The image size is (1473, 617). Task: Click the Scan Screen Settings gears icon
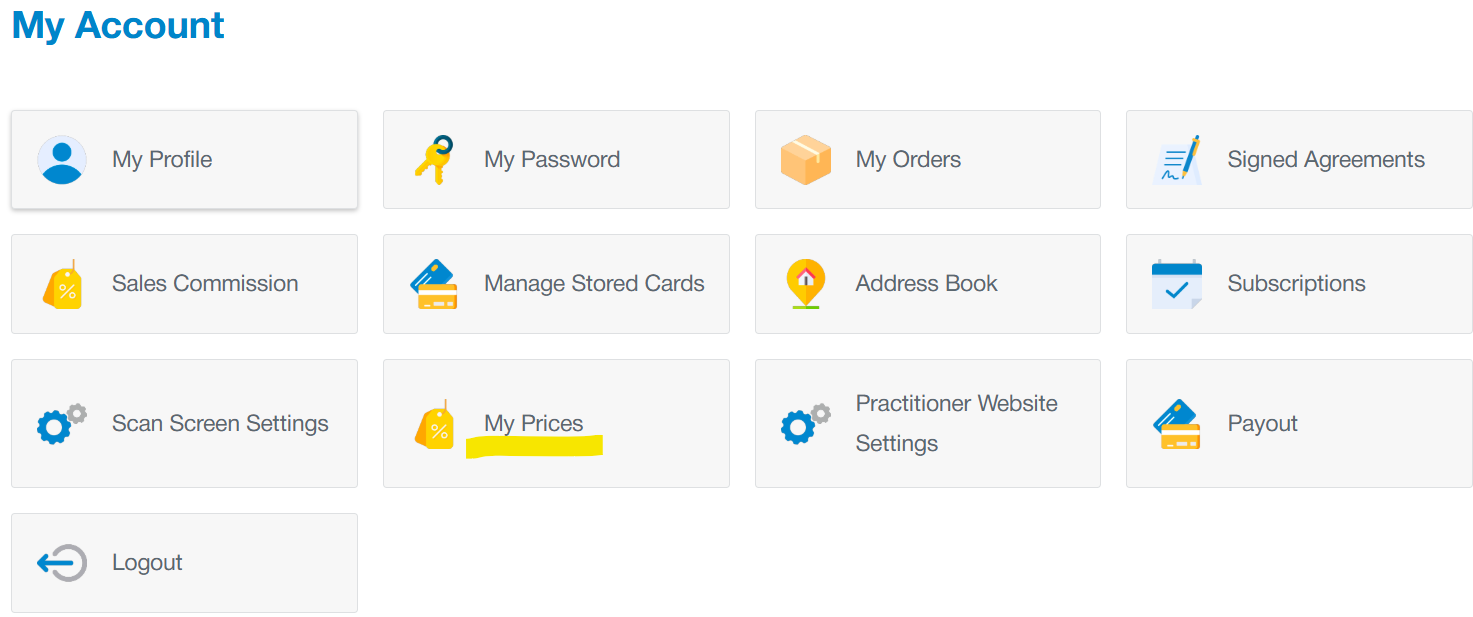click(62, 424)
